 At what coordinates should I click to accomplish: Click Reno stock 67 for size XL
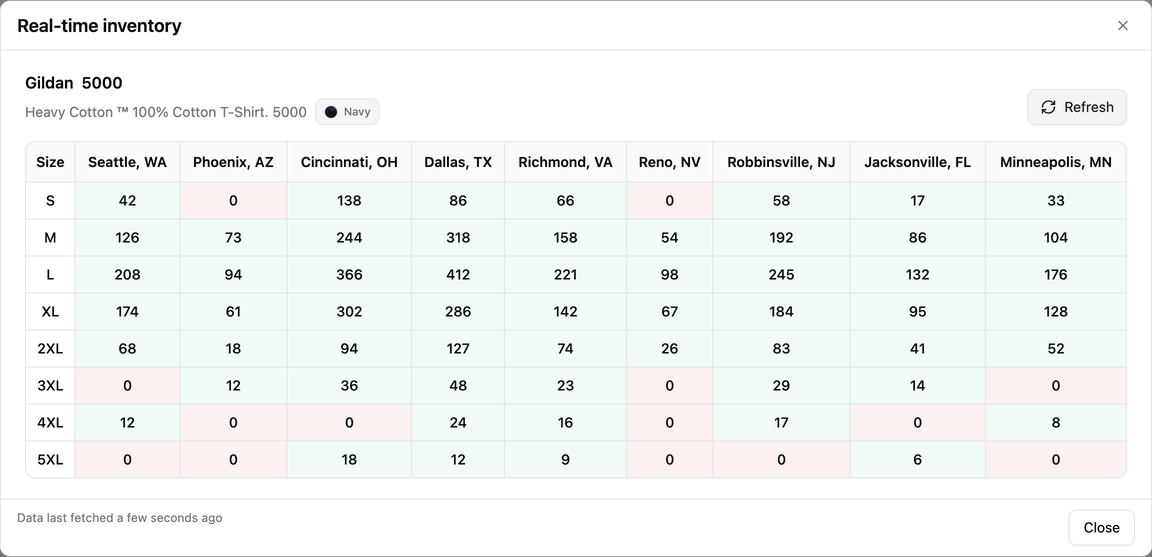click(669, 312)
